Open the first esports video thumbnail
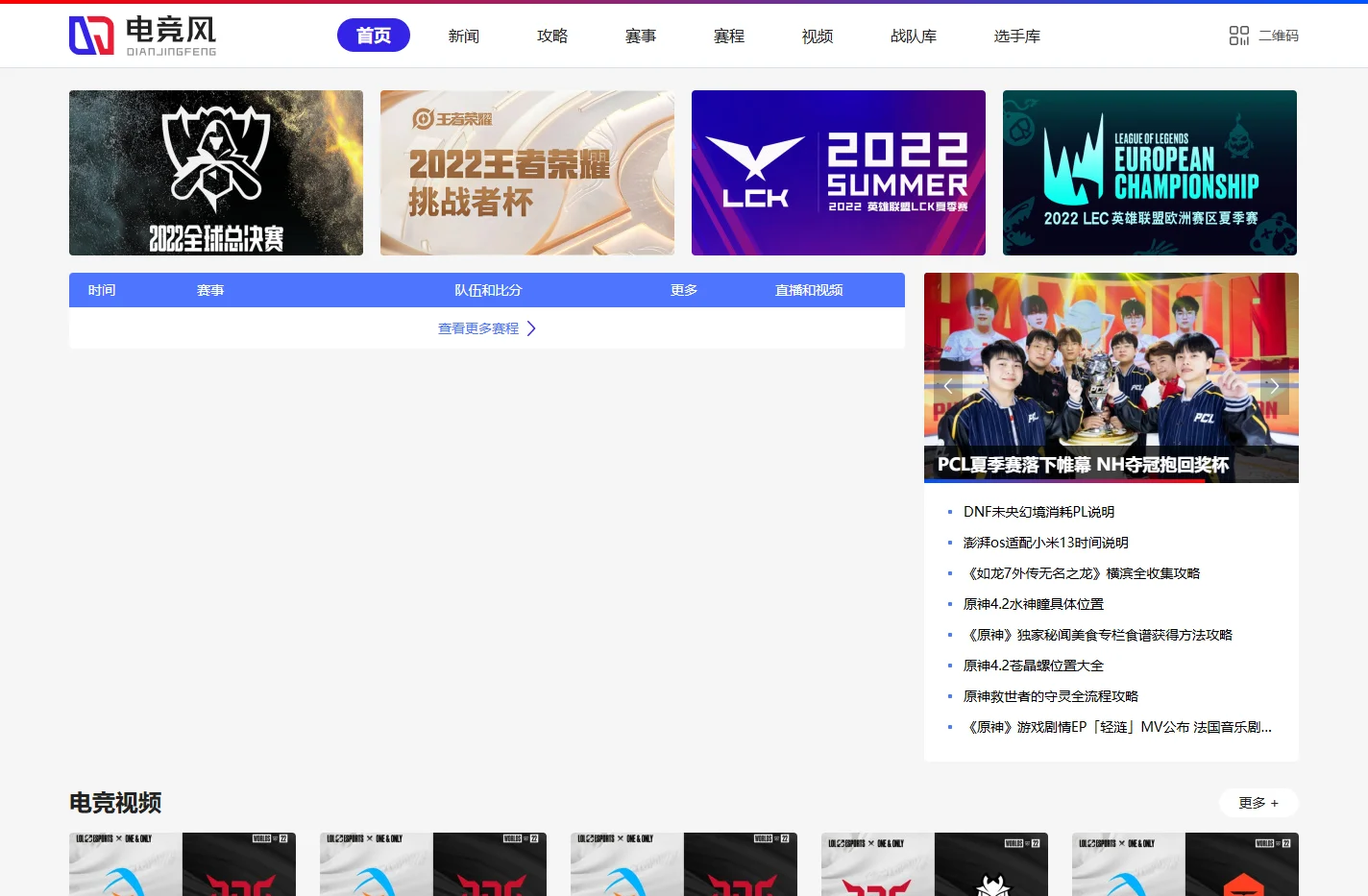 point(183,864)
